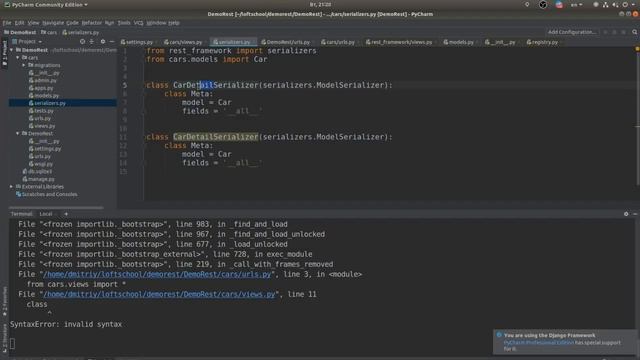The height and width of the screenshot is (360, 640).
Task: Click the clock in the top bar
Action: pos(320,4)
